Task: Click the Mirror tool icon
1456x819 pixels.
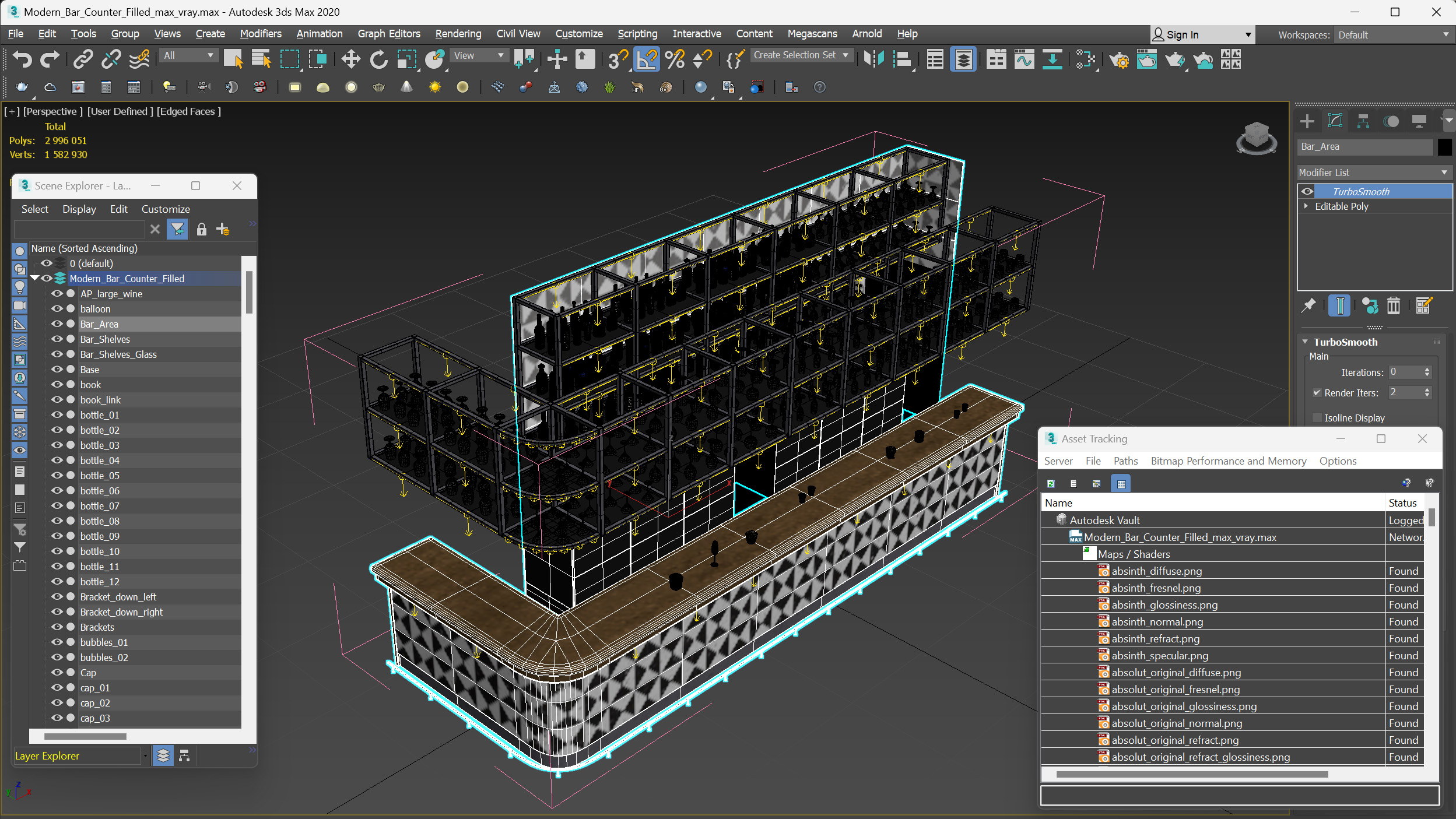Action: click(874, 59)
